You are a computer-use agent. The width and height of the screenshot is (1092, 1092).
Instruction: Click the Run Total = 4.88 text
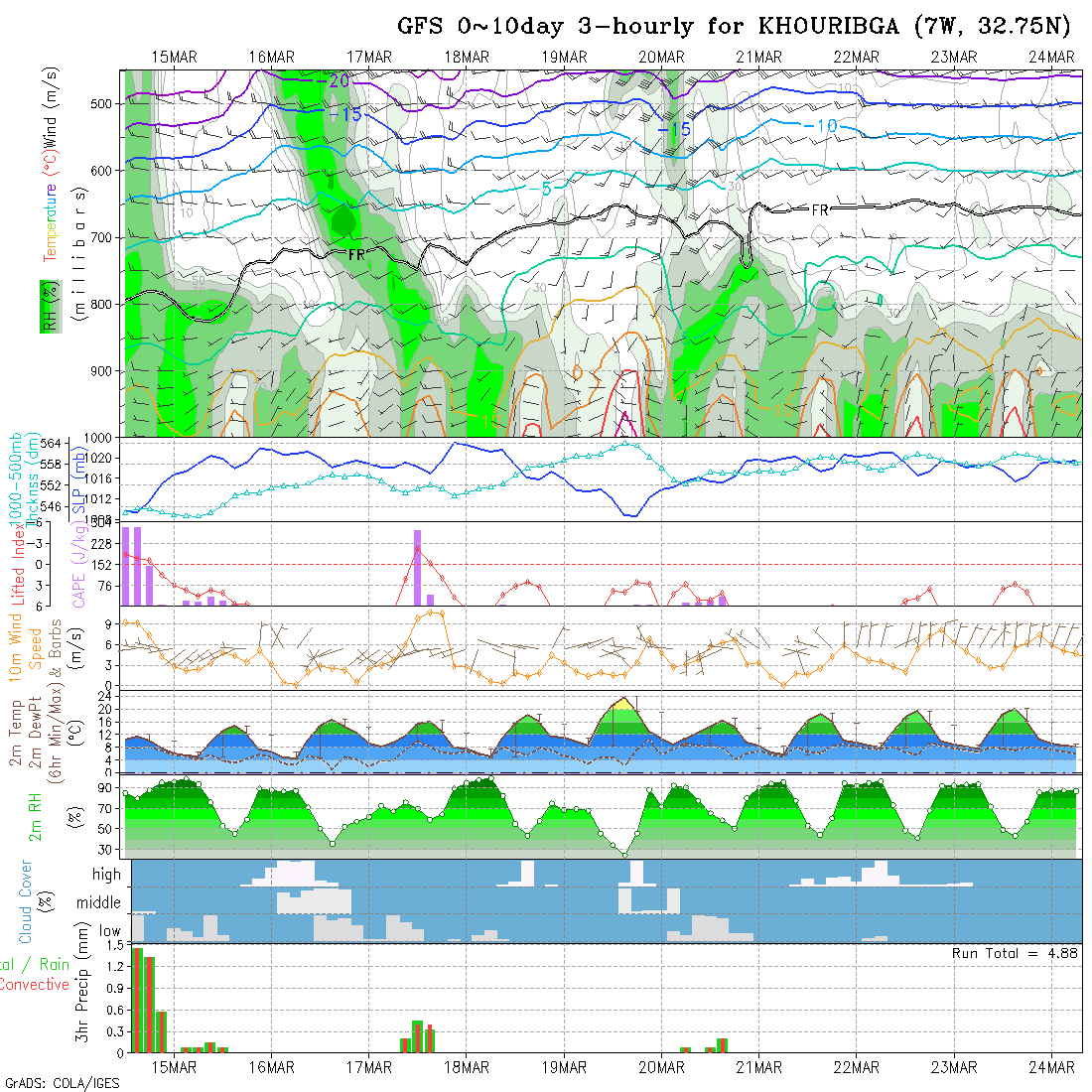(x=1015, y=953)
